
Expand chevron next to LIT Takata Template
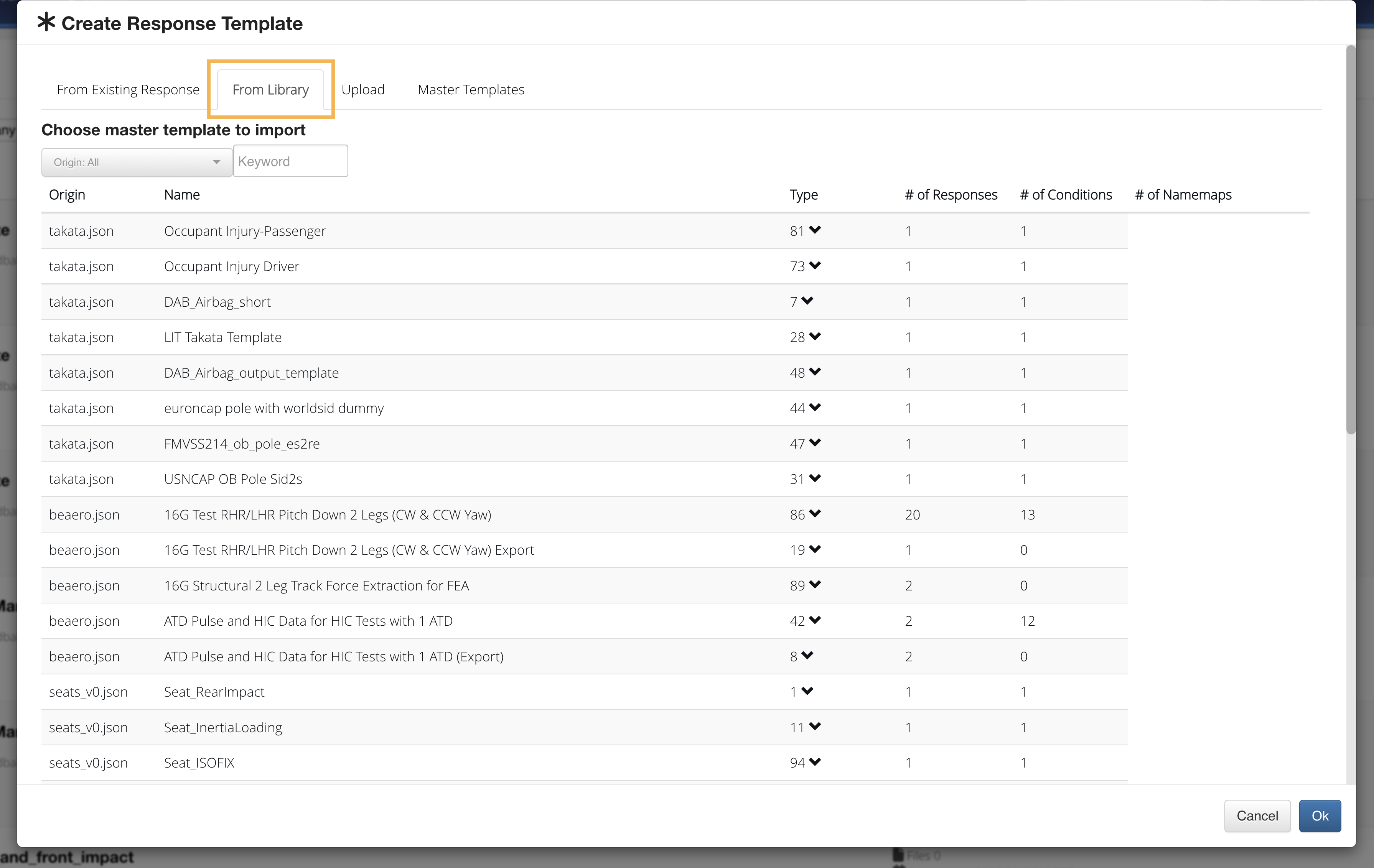tap(814, 337)
